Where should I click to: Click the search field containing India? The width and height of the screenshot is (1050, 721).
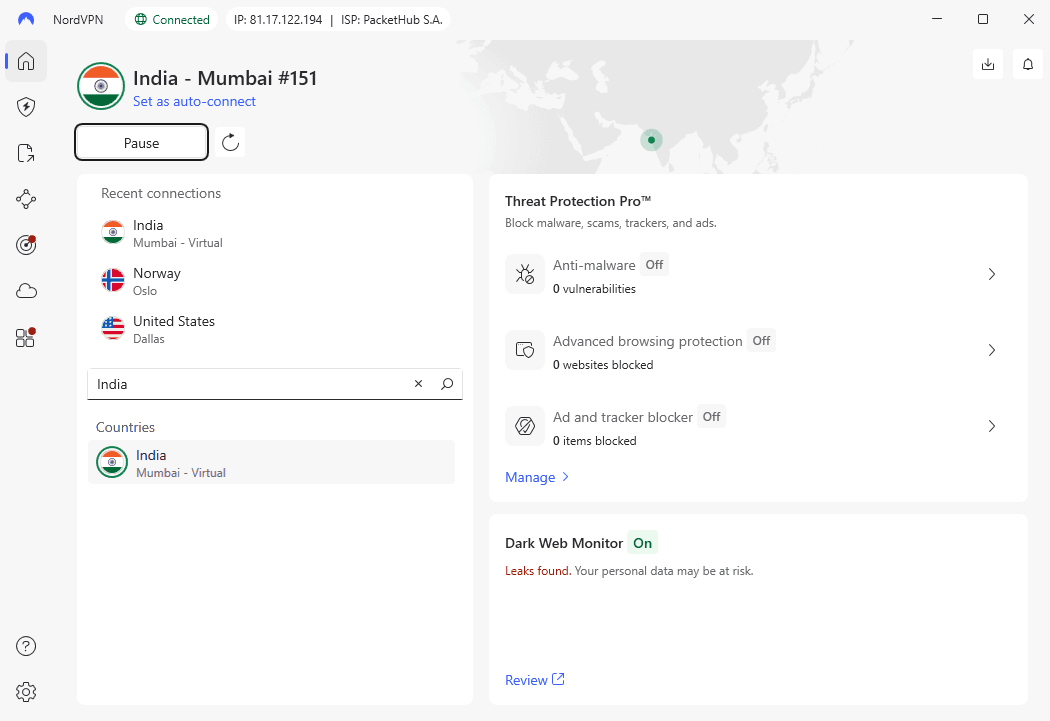pos(250,384)
